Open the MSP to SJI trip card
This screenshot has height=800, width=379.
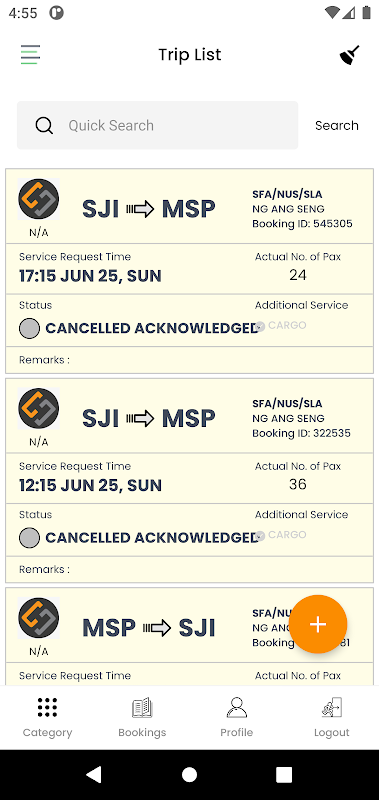189,636
